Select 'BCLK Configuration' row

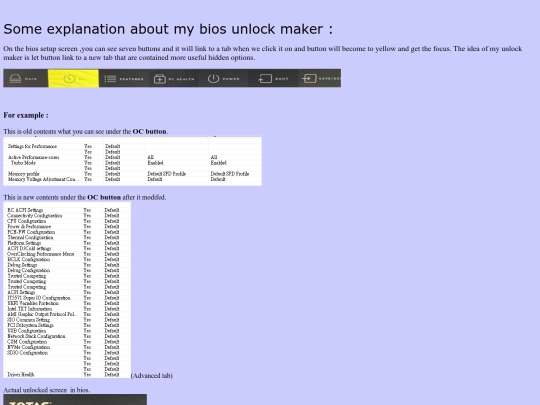[67, 259]
